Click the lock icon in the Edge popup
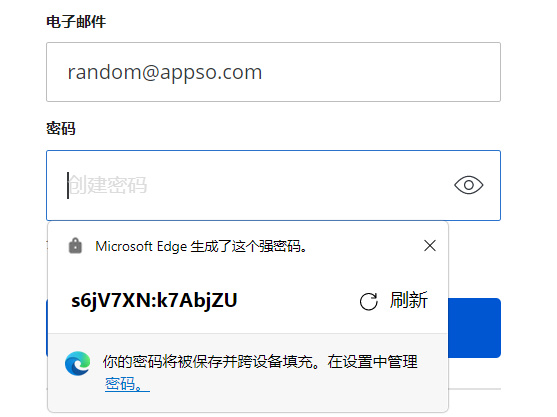Viewport: 557px width, 417px height. point(75,246)
